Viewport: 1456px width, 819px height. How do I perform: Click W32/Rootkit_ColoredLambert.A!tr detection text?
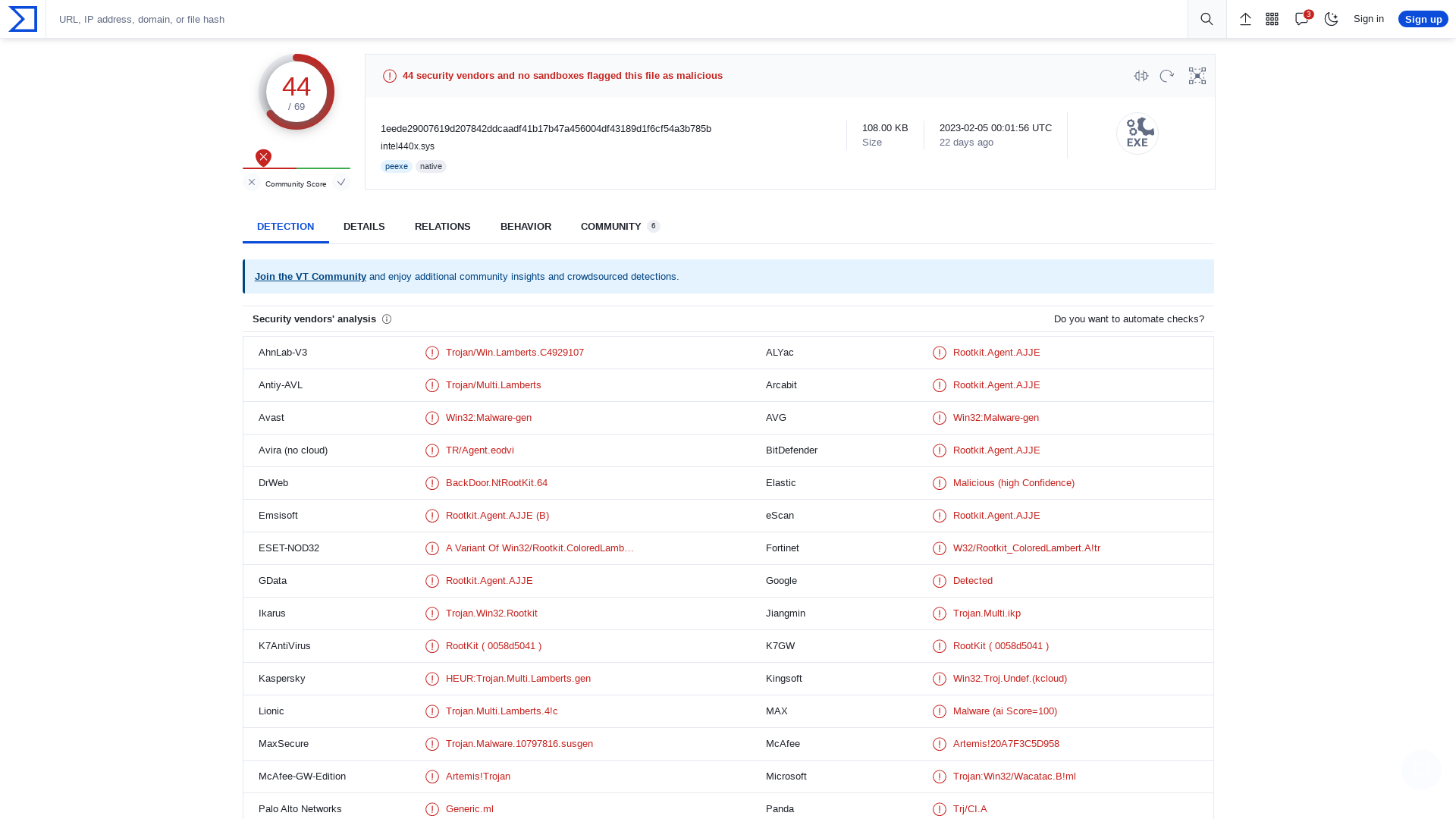[x=1027, y=548]
